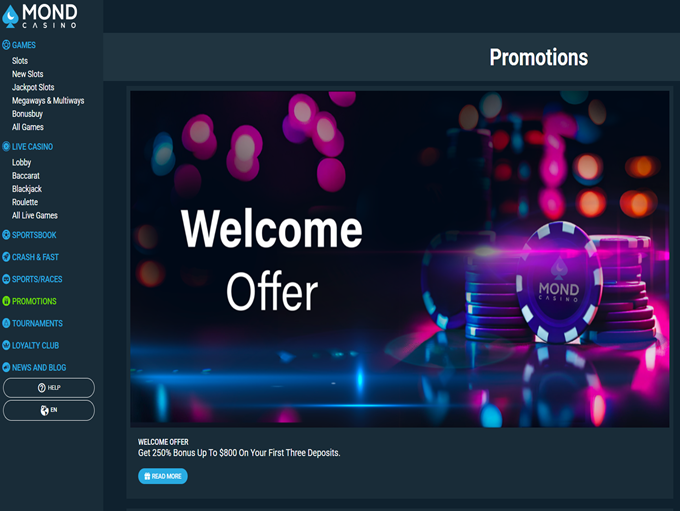680x511 pixels.
Task: Open the Help button
Action: point(49,388)
